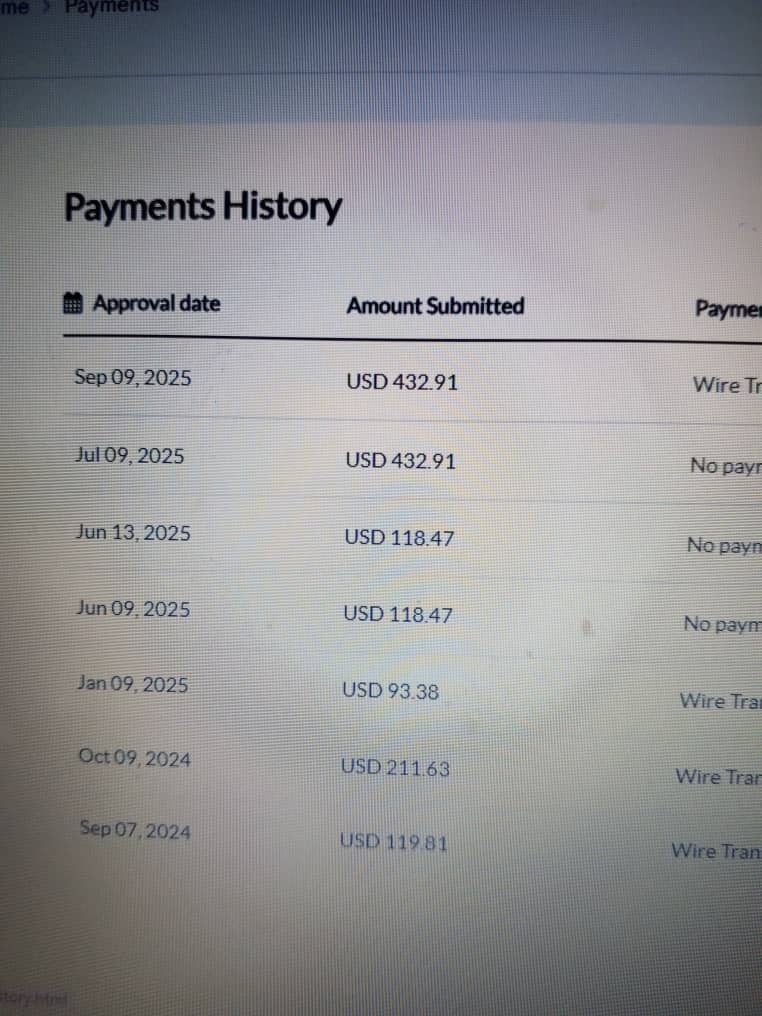
Task: Select the Jul 09, 2025 approval date
Action: [x=130, y=455]
